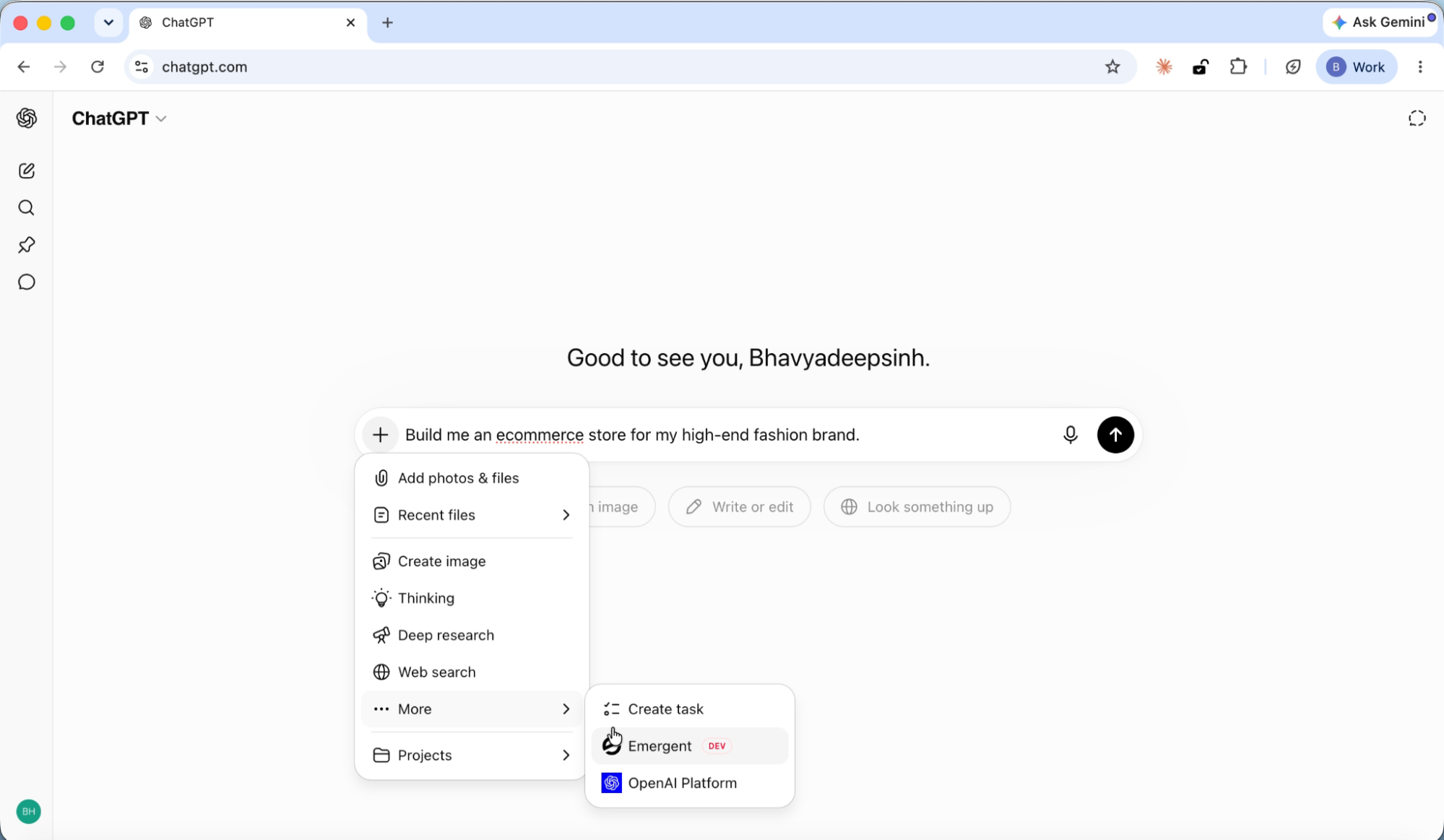Viewport: 1444px width, 840px height.
Task: Choose Create task in submenu
Action: pyautogui.click(x=689, y=709)
